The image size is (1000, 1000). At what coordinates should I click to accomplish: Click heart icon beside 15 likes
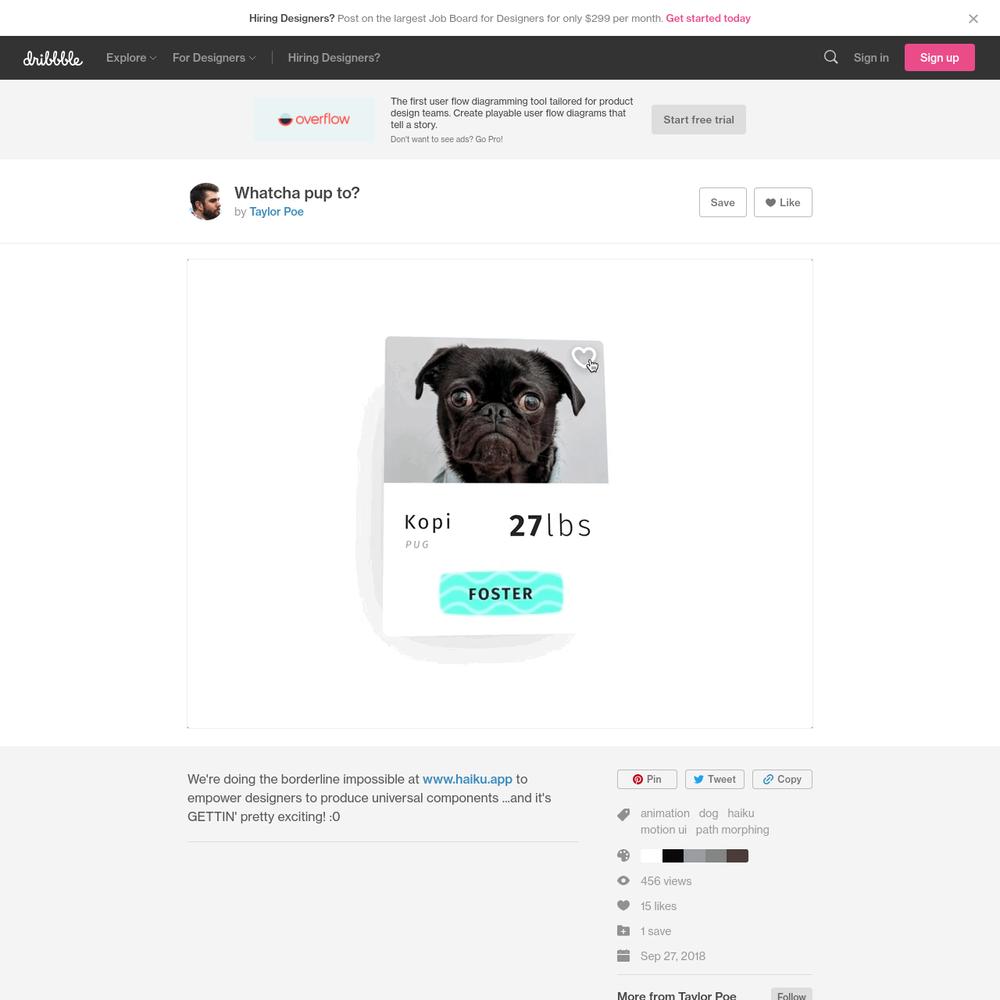[624, 906]
